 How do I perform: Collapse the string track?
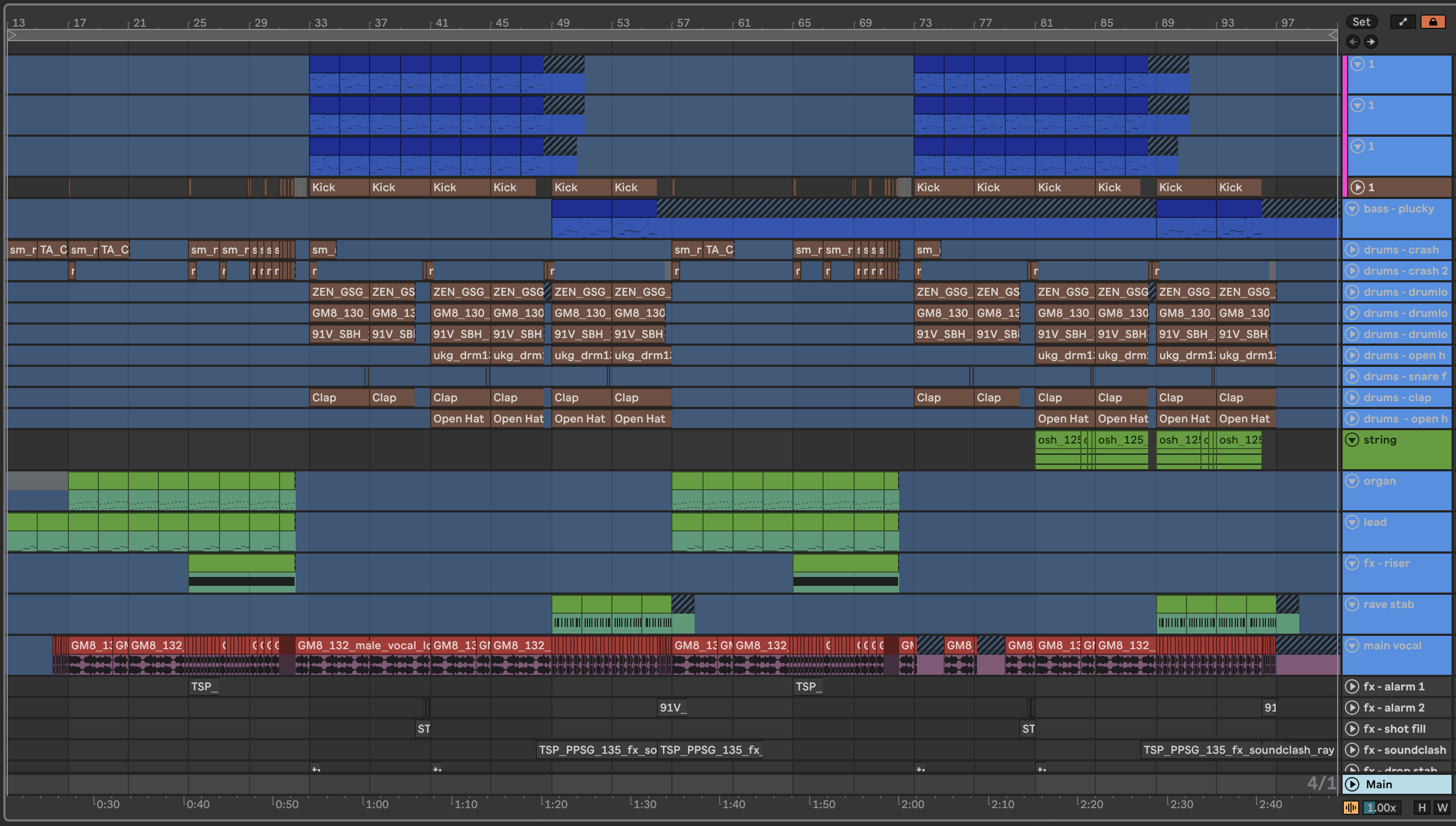(x=1352, y=440)
